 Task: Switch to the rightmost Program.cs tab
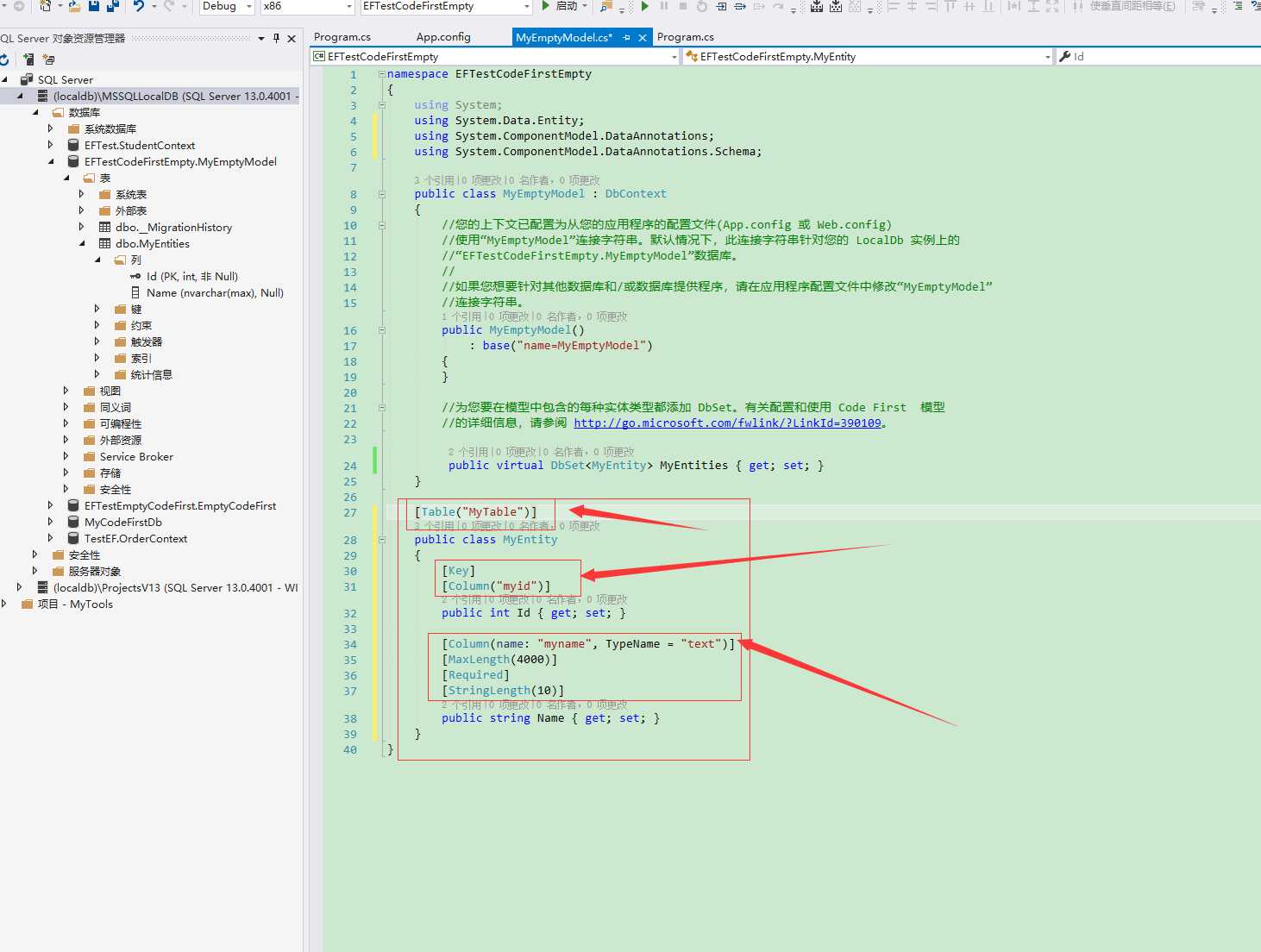coord(686,37)
